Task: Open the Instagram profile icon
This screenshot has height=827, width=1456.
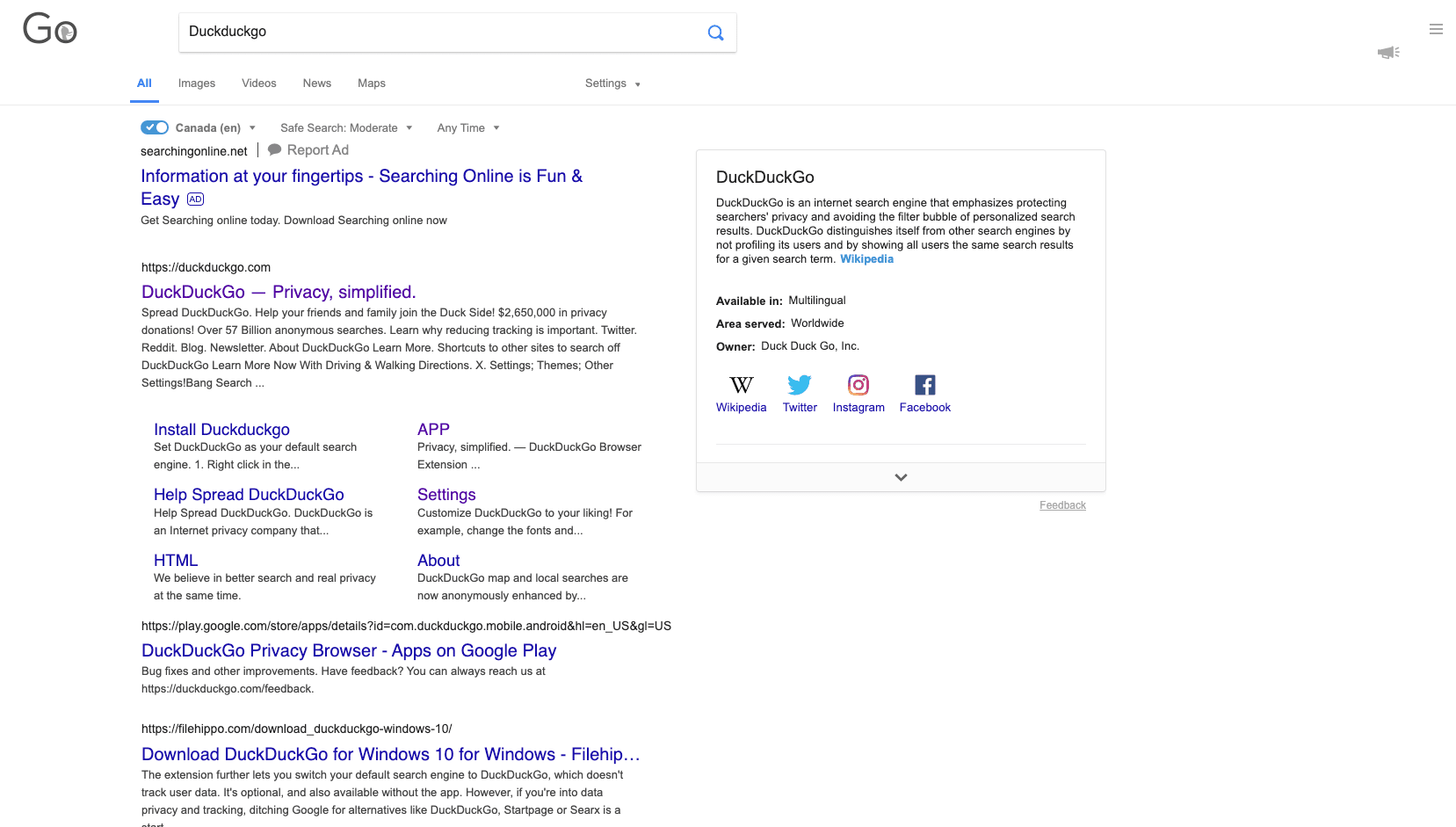Action: coord(858,385)
